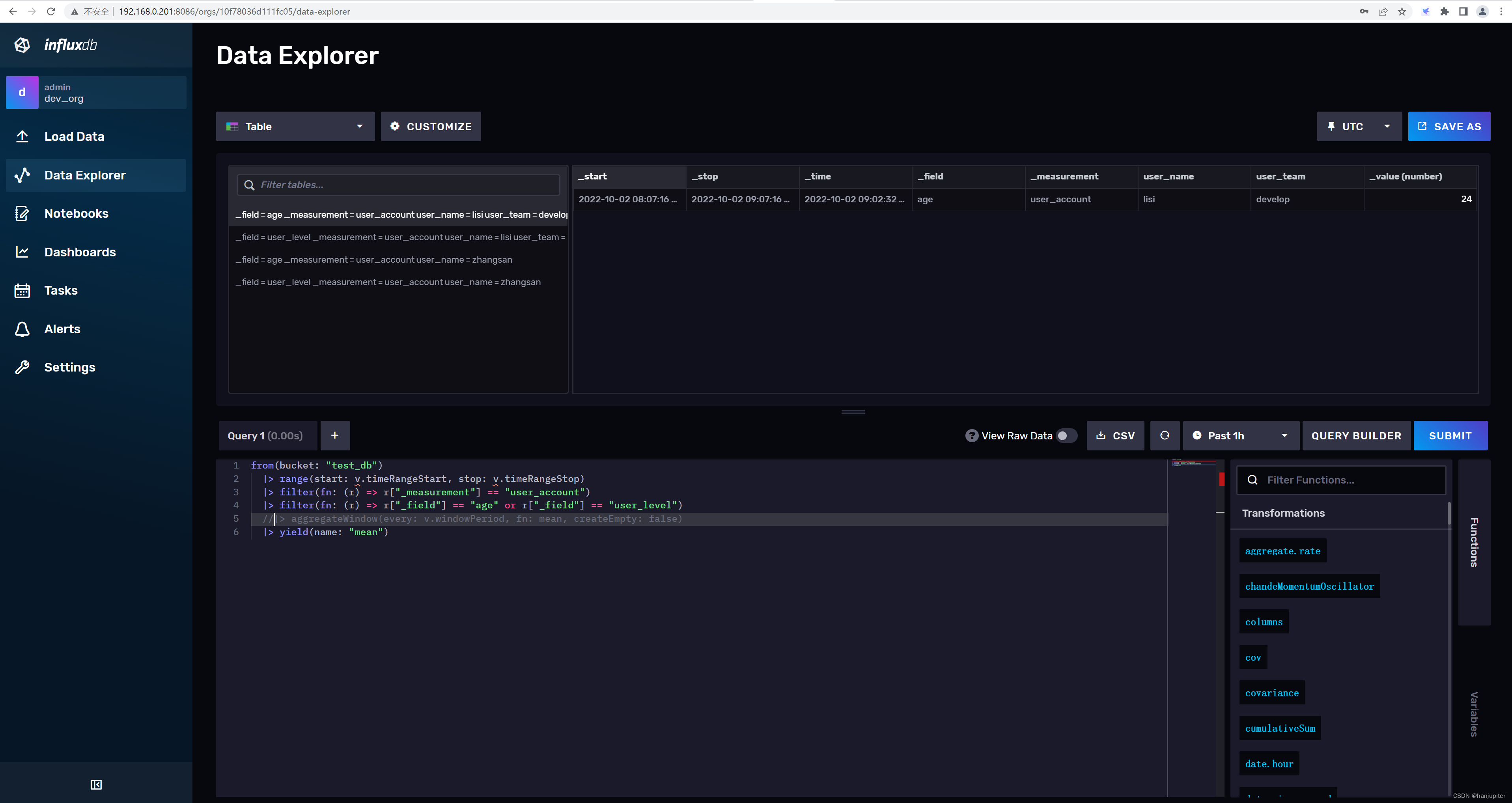
Task: Focus the Filter tables search field
Action: [398, 185]
